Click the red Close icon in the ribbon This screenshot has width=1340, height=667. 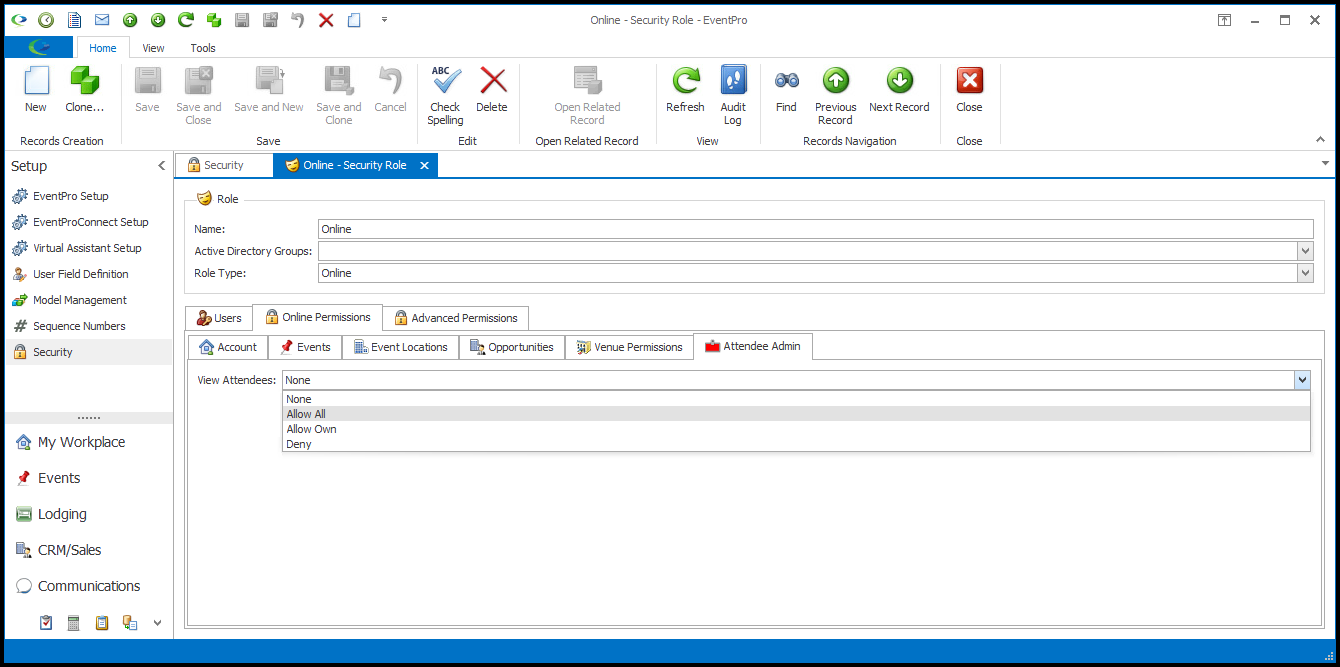pyautogui.click(x=969, y=81)
